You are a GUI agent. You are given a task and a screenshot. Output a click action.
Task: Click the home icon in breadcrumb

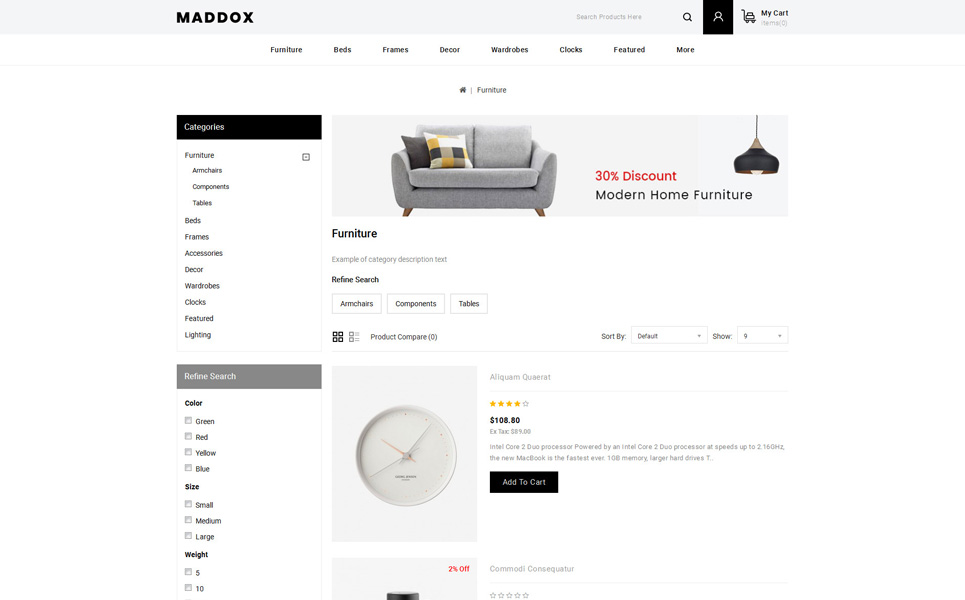point(462,90)
